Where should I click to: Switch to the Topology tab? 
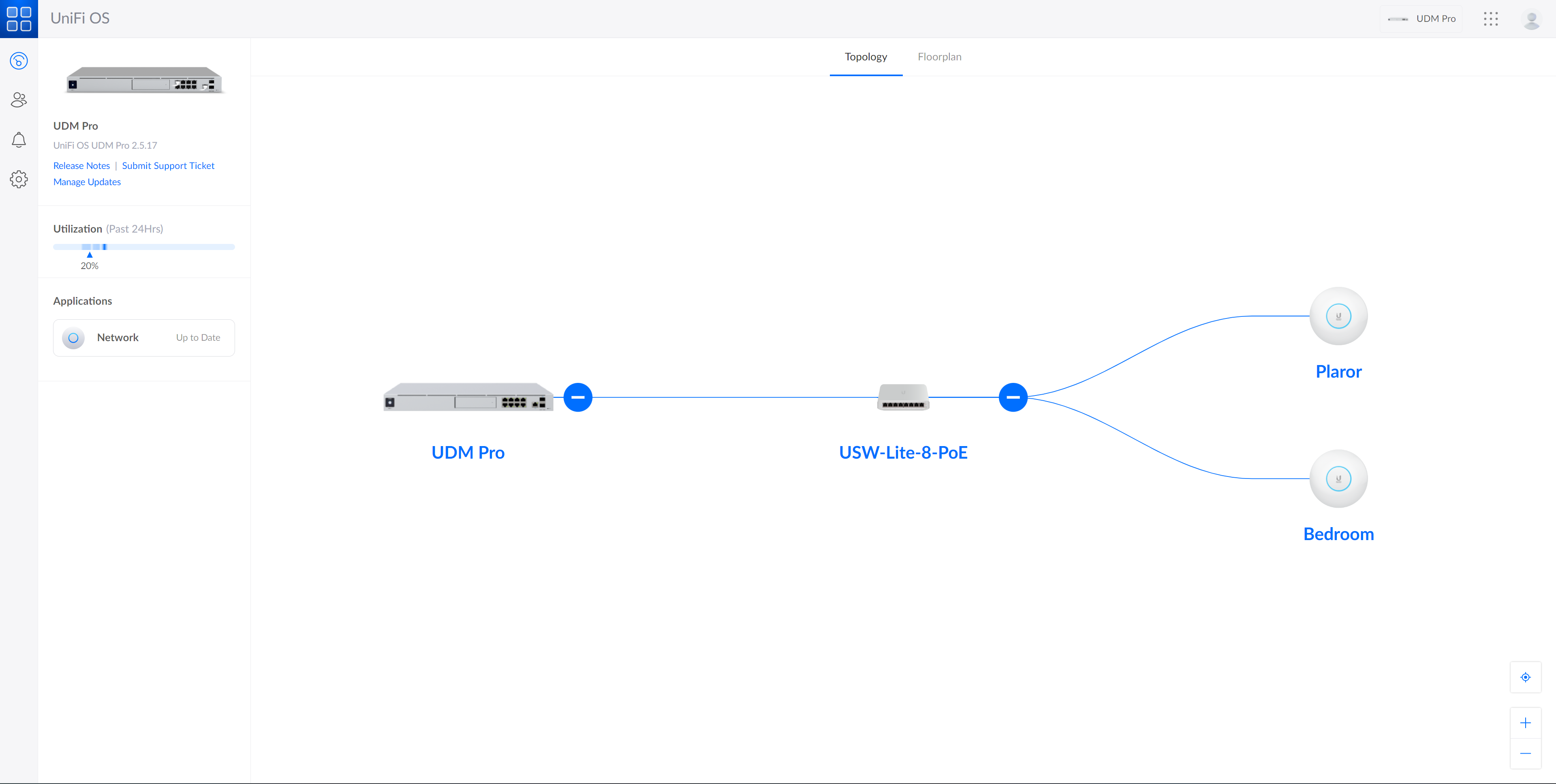coord(866,57)
